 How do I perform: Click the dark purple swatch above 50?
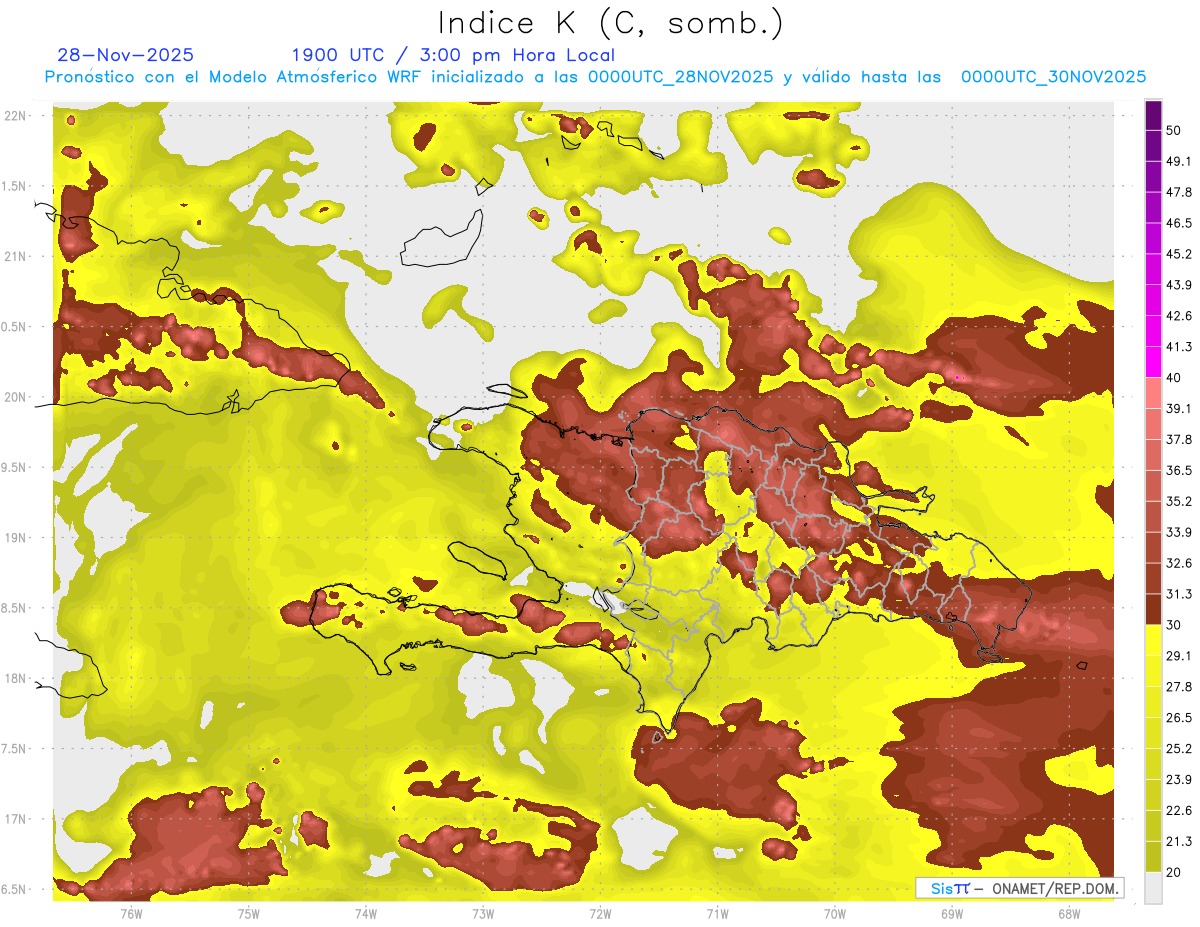(x=1153, y=116)
